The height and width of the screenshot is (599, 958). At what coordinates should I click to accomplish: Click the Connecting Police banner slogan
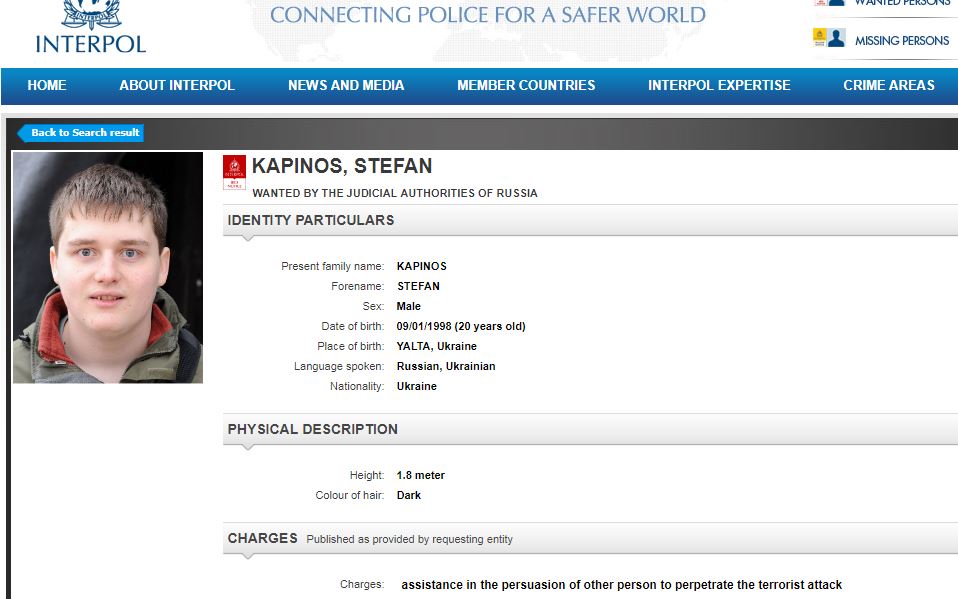coord(488,15)
